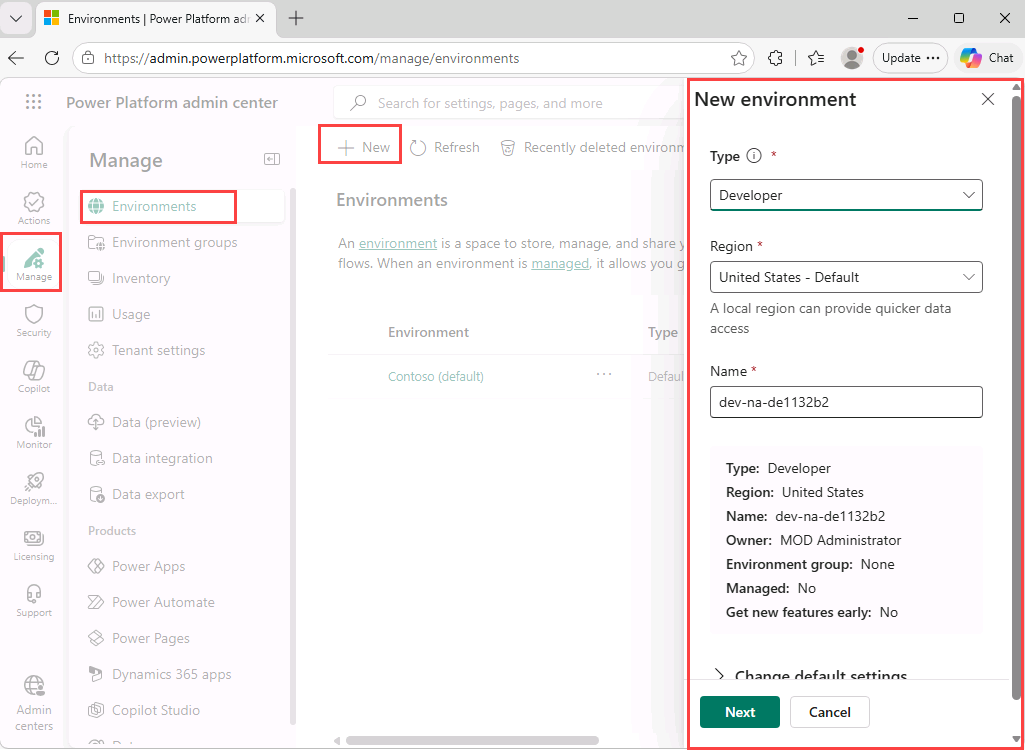This screenshot has width=1025, height=750.
Task: Collapse the Manage navigation pane icon
Action: tap(272, 159)
